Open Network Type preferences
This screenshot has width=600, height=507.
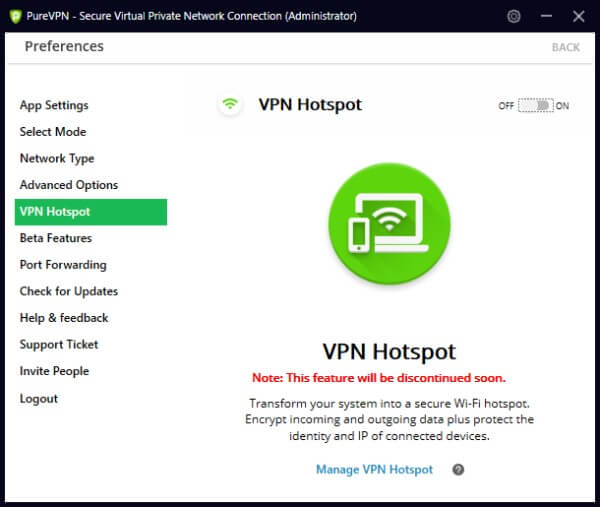pyautogui.click(x=57, y=158)
